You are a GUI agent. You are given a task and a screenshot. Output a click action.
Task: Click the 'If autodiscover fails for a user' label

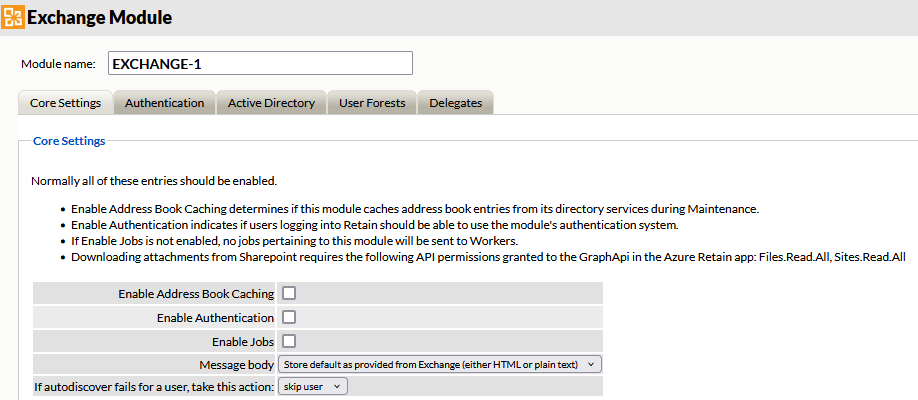[155, 387]
